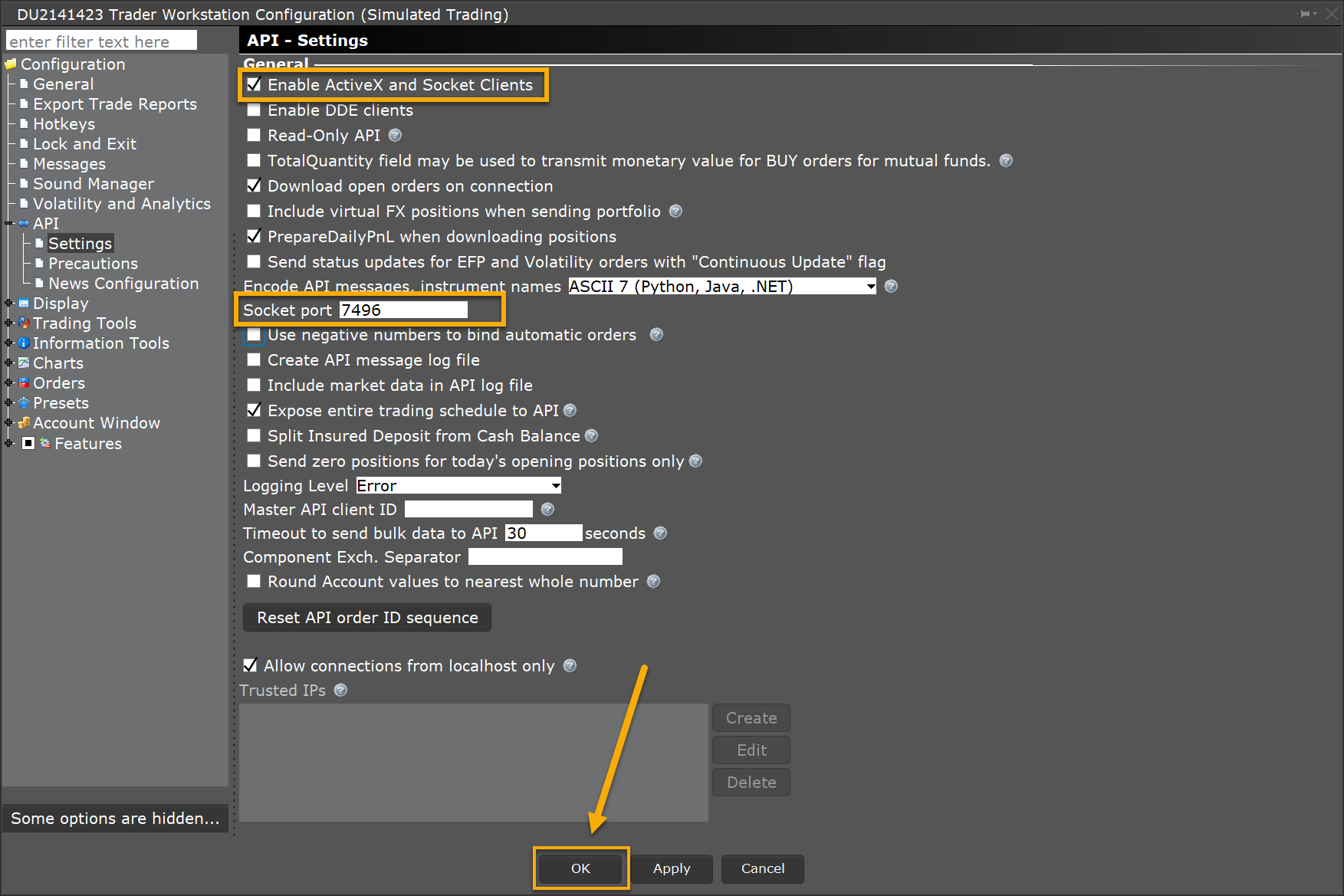Viewport: 1344px width, 896px height.
Task: Expand the Trading Tools tree node
Action: (9, 323)
